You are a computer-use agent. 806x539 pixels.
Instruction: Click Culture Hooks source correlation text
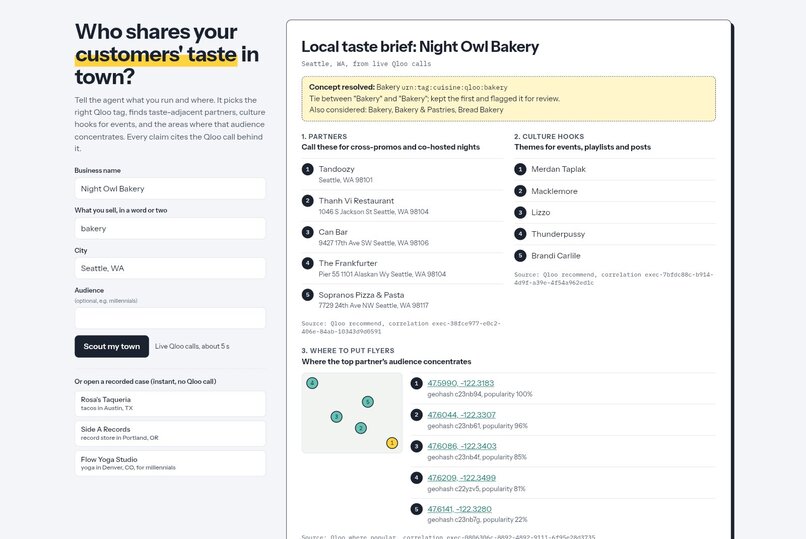pos(614,278)
